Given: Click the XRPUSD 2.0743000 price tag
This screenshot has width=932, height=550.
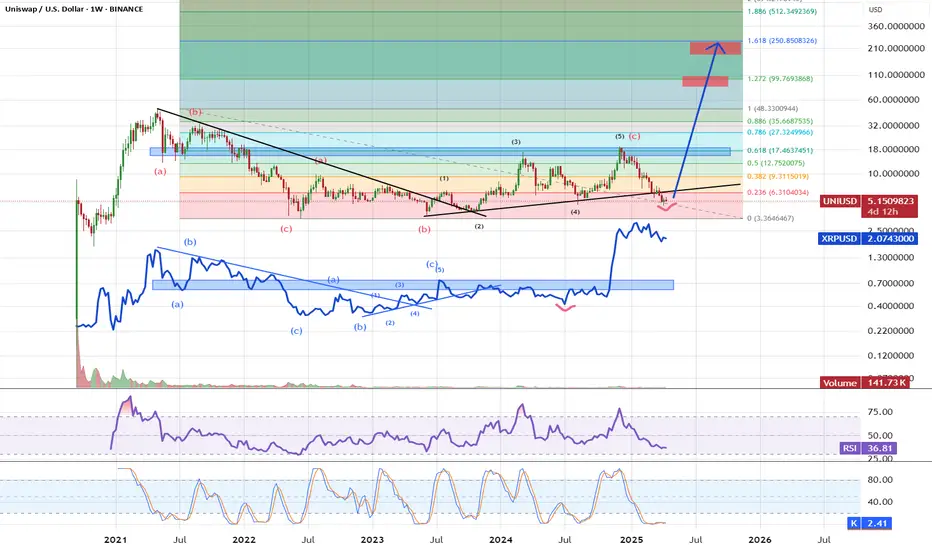Looking at the screenshot, I should [x=868, y=239].
